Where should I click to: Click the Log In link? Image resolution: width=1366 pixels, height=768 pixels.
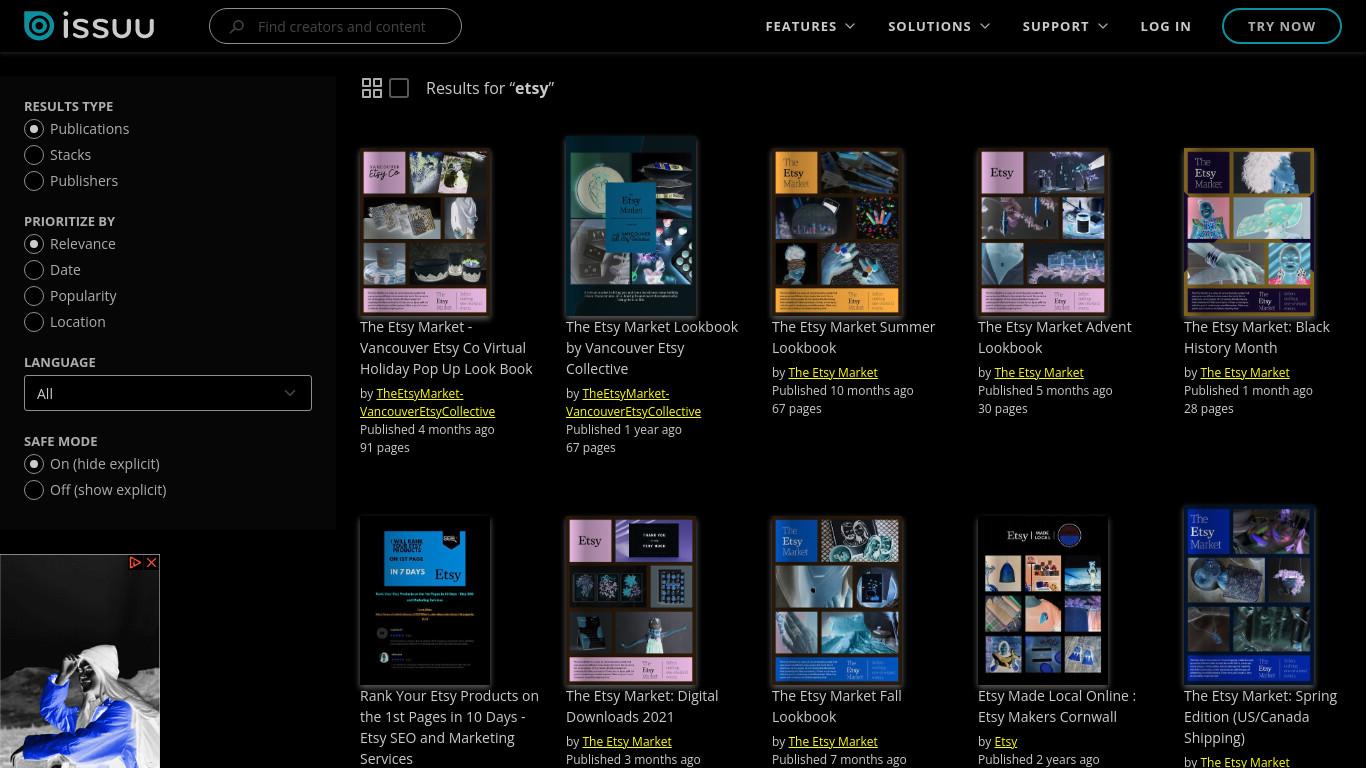click(x=1165, y=26)
